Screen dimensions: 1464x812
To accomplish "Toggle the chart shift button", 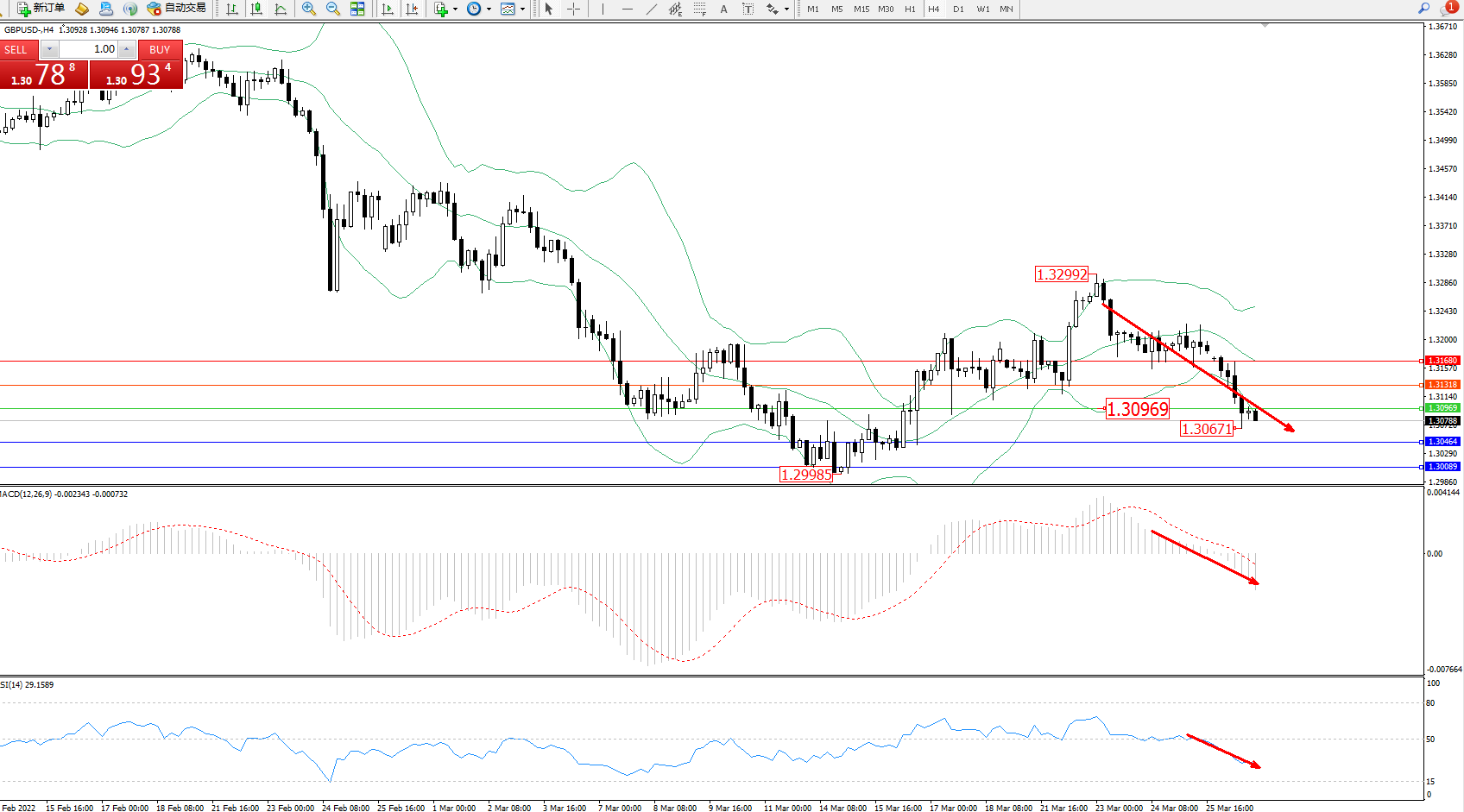I will 412,9.
